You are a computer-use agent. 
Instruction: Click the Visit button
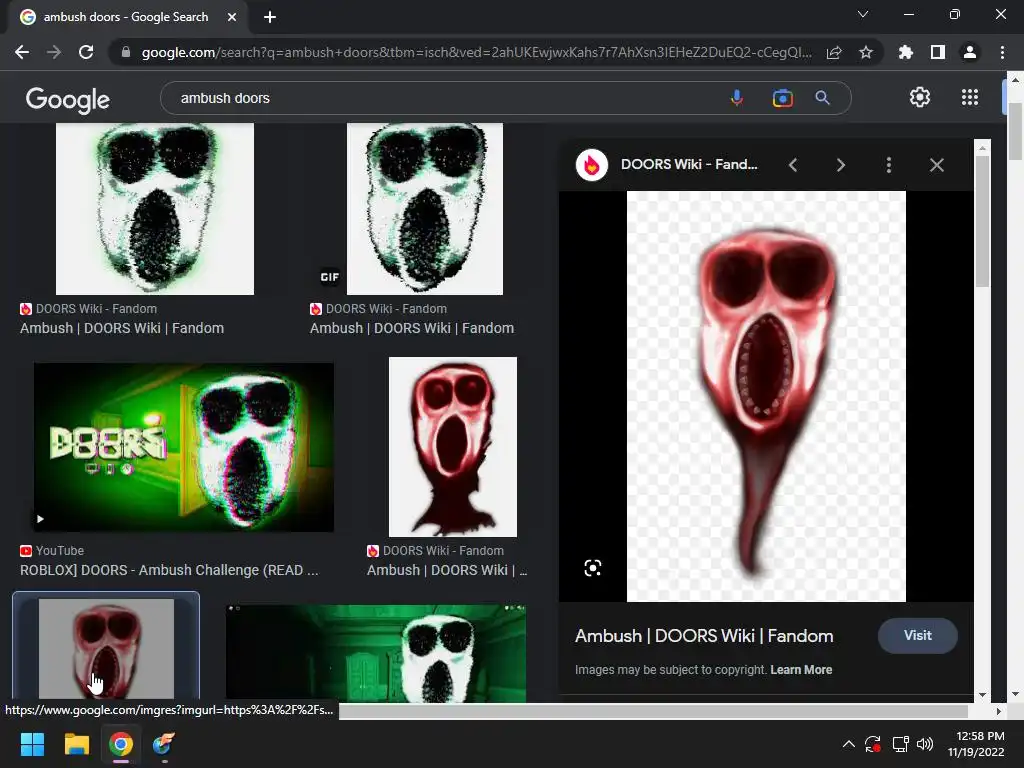point(918,635)
